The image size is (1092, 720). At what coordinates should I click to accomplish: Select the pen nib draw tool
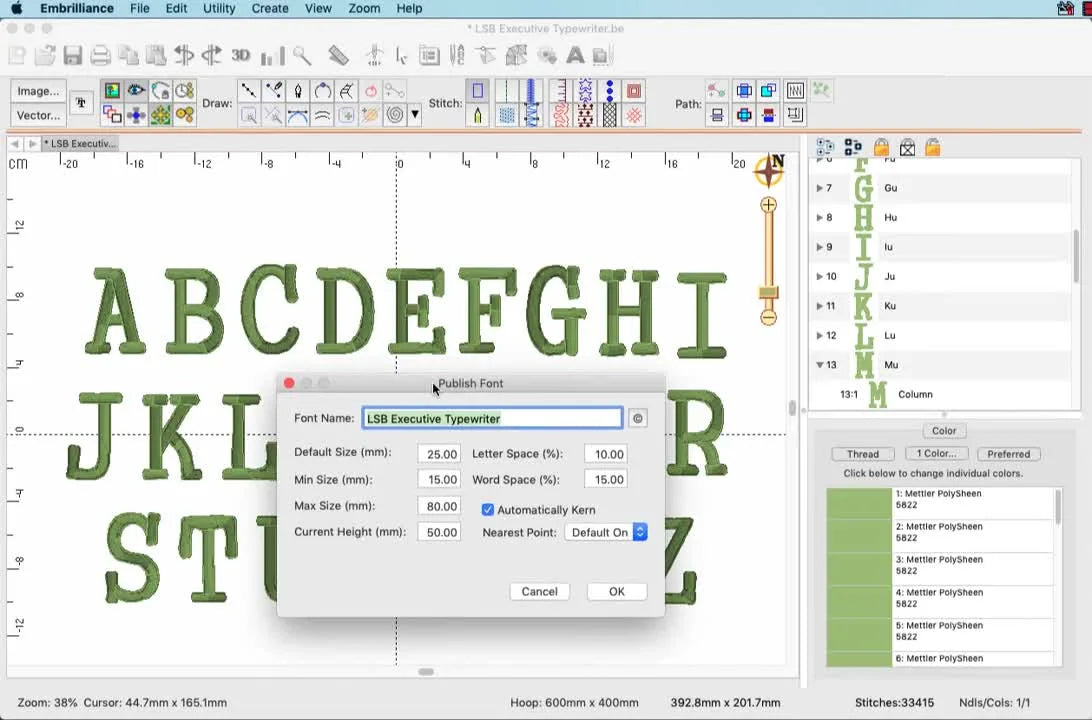(x=298, y=91)
